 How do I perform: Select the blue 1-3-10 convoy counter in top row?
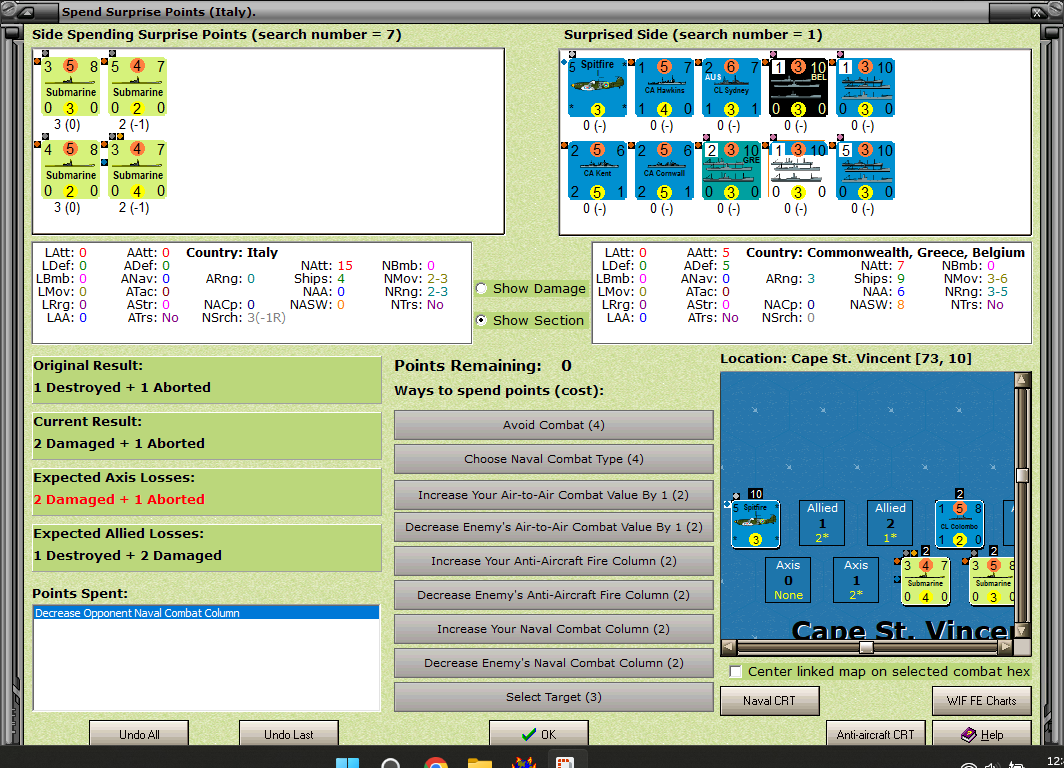tap(865, 87)
